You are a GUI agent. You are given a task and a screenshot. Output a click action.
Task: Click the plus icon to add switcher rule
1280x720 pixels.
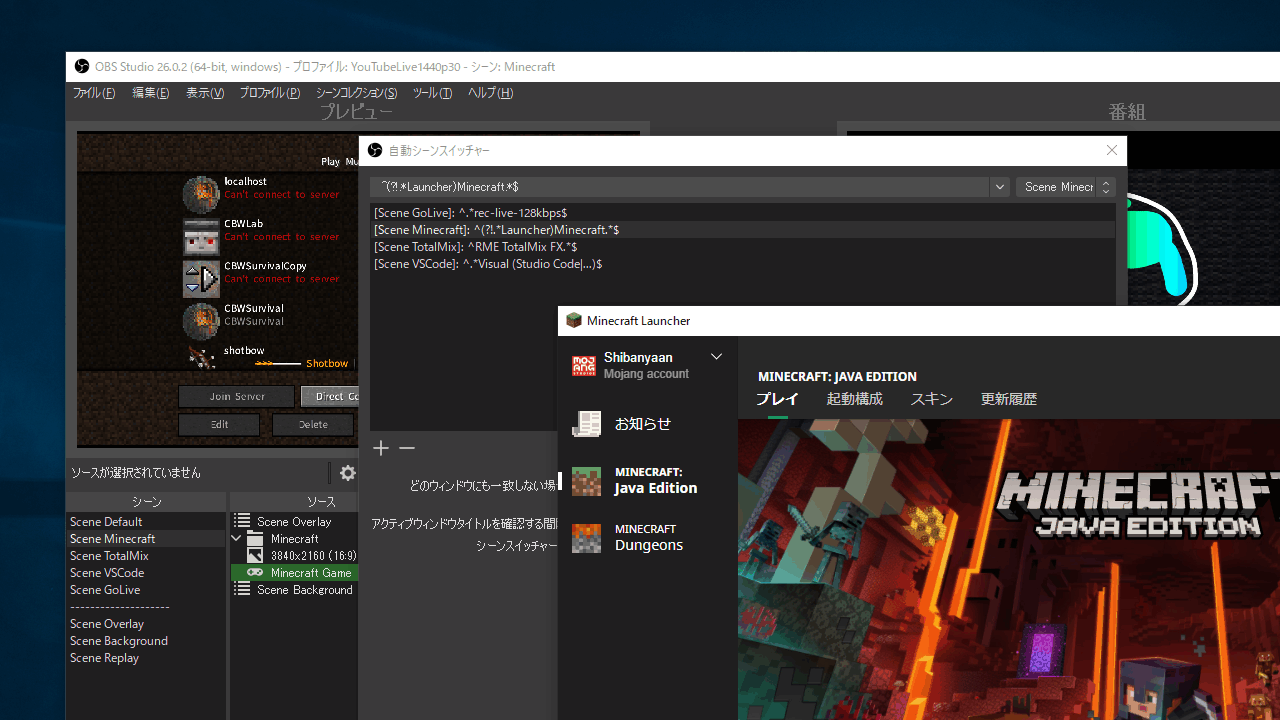pyautogui.click(x=381, y=448)
